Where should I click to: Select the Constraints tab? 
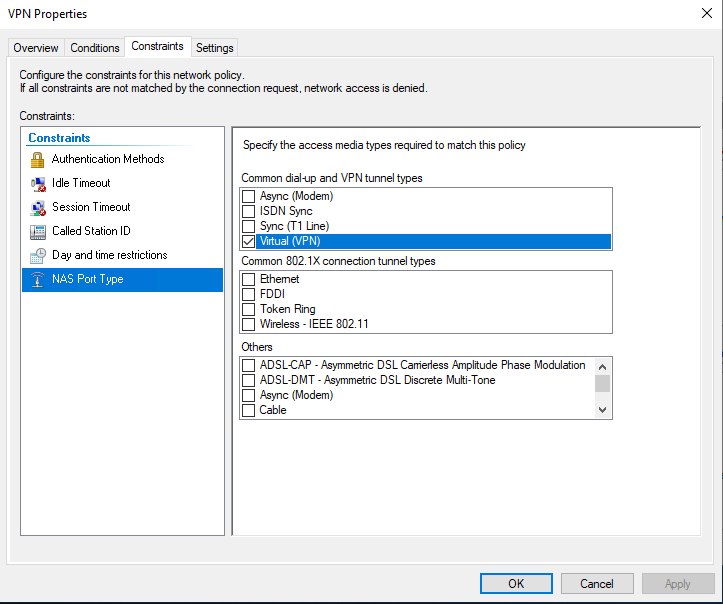(x=157, y=46)
